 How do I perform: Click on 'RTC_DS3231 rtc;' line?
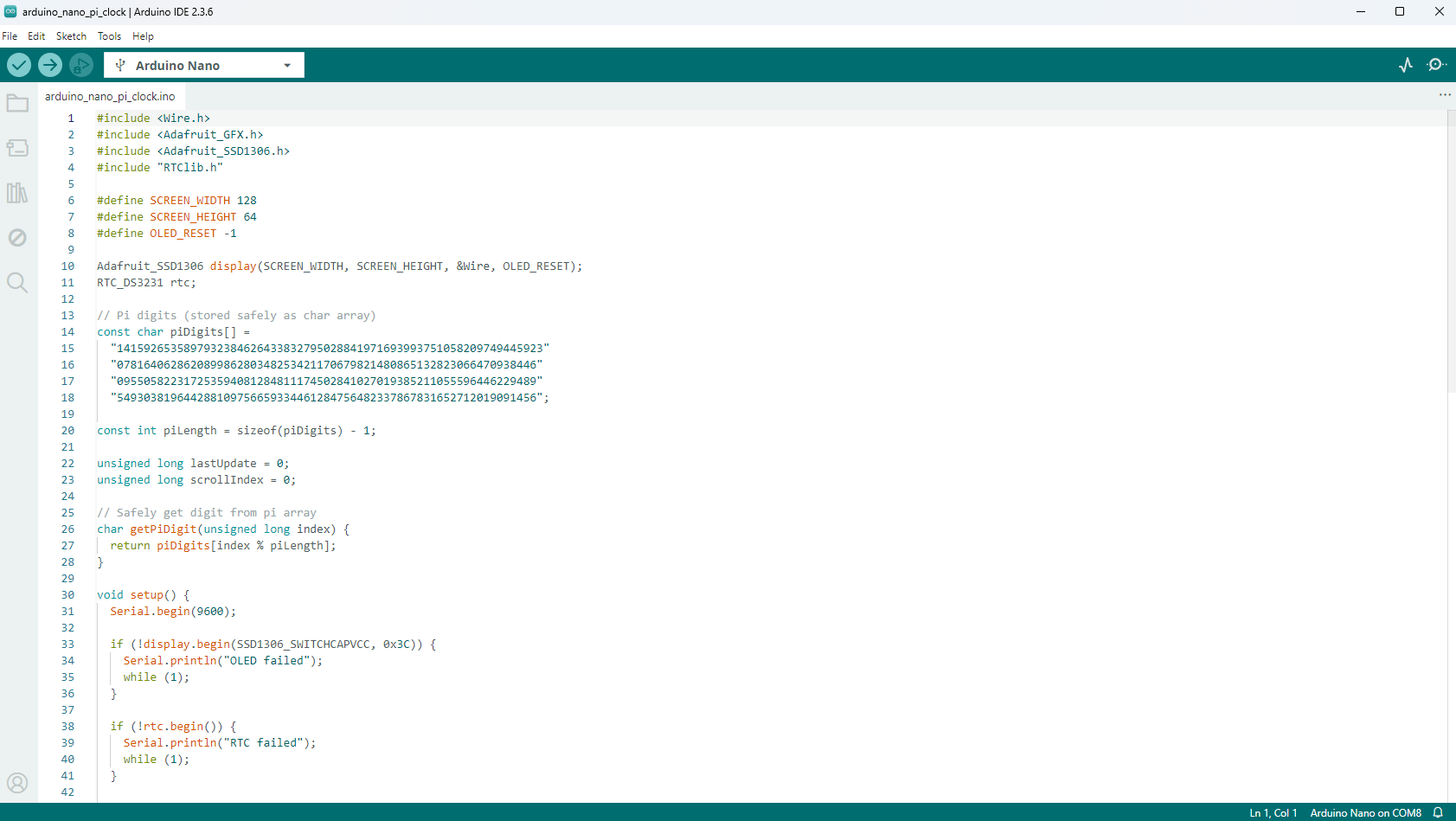click(146, 283)
